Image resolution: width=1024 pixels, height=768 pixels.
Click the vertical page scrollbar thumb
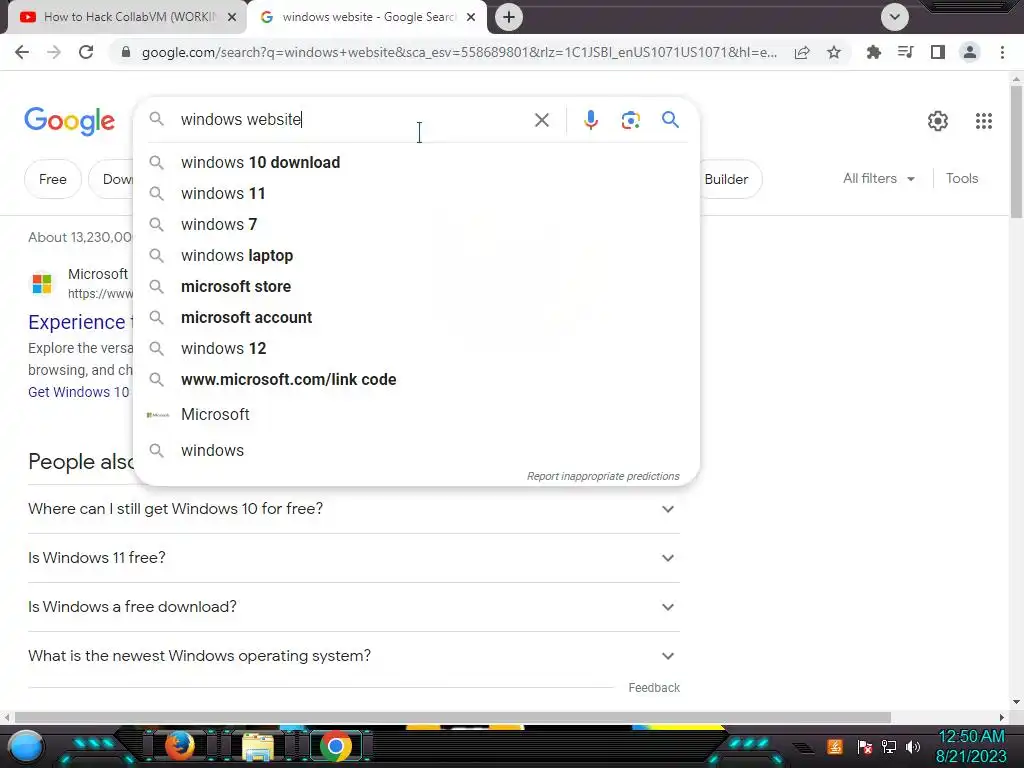coord(1016,152)
